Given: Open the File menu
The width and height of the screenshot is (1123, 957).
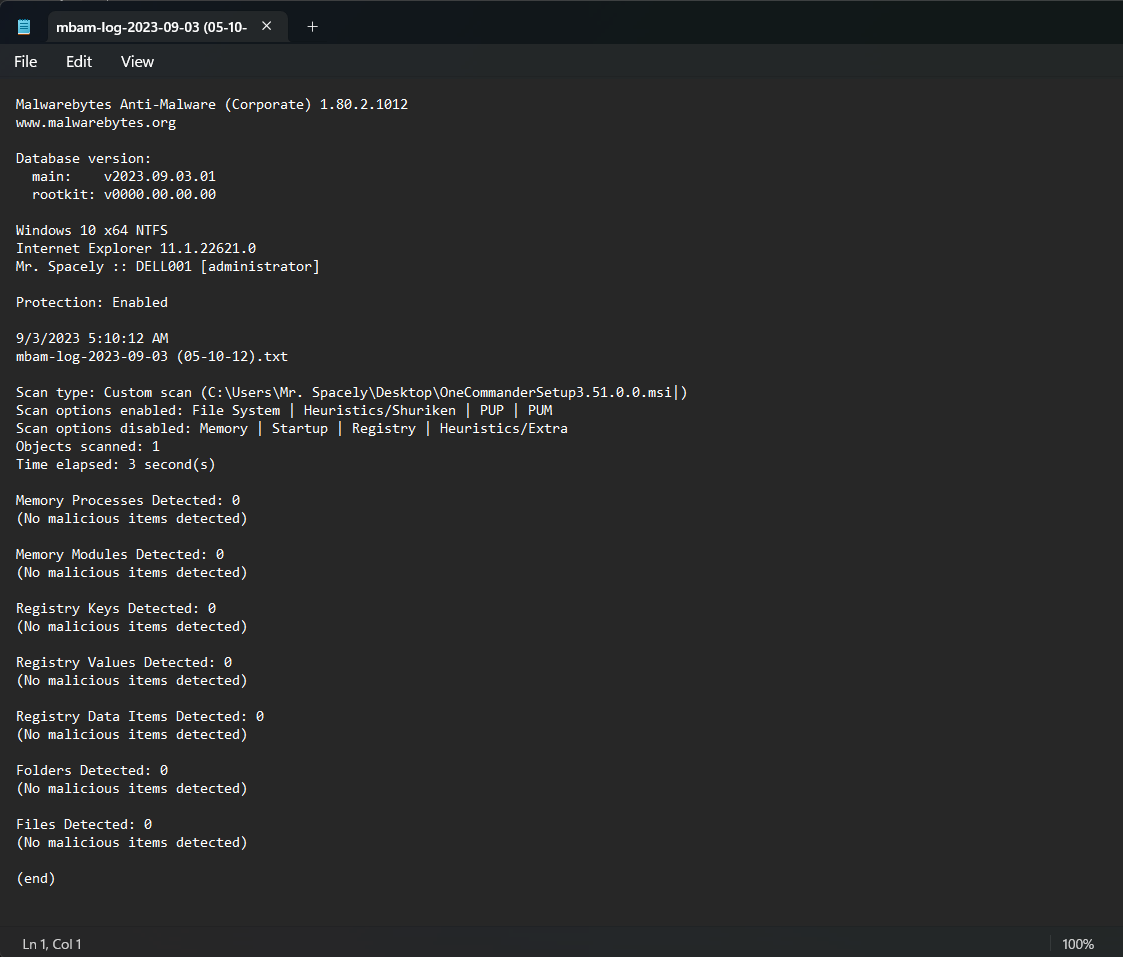Looking at the screenshot, I should click(x=26, y=62).
